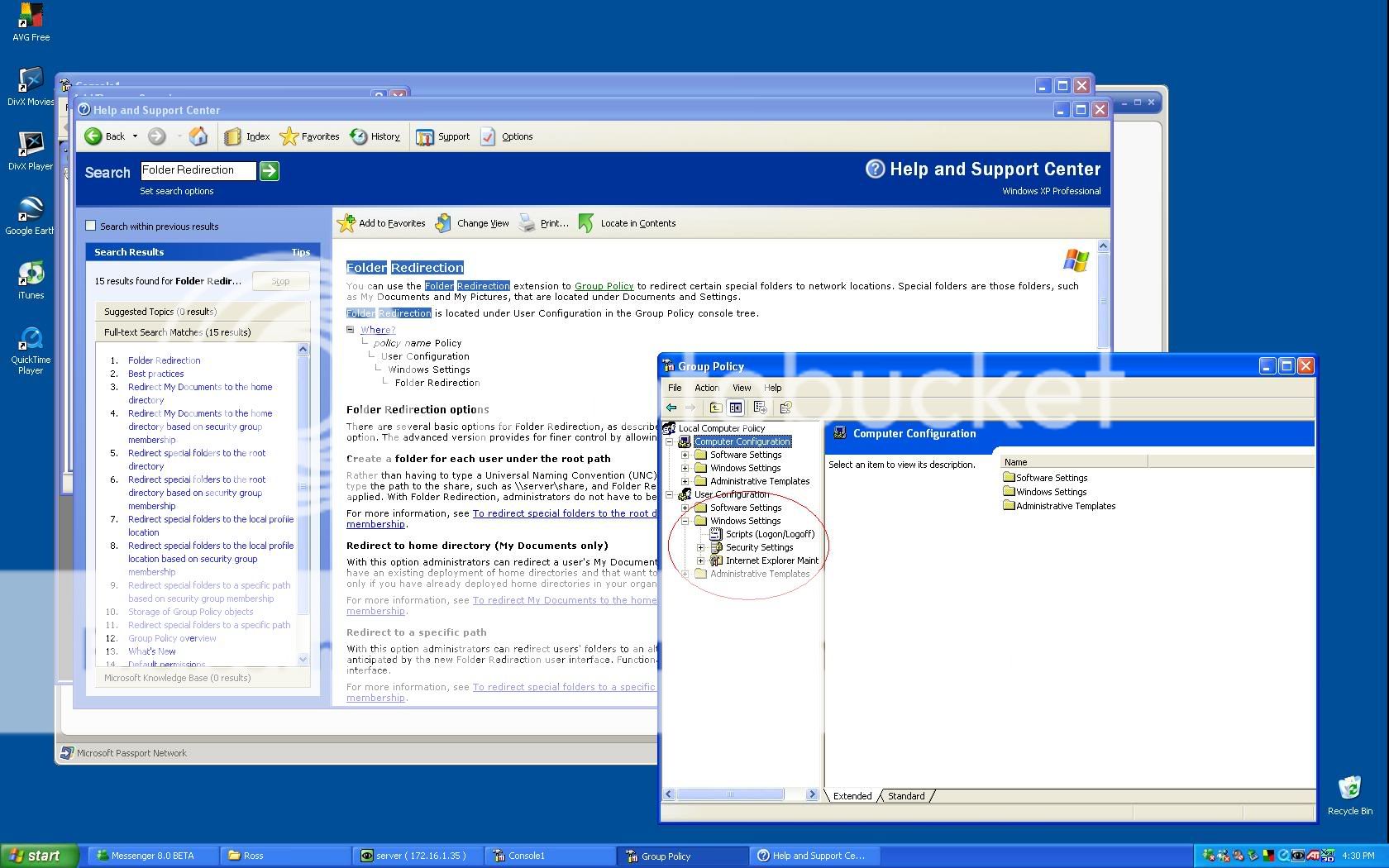The image size is (1389, 868).
Task: Launch iTunes from the desktop
Action: click(x=30, y=274)
